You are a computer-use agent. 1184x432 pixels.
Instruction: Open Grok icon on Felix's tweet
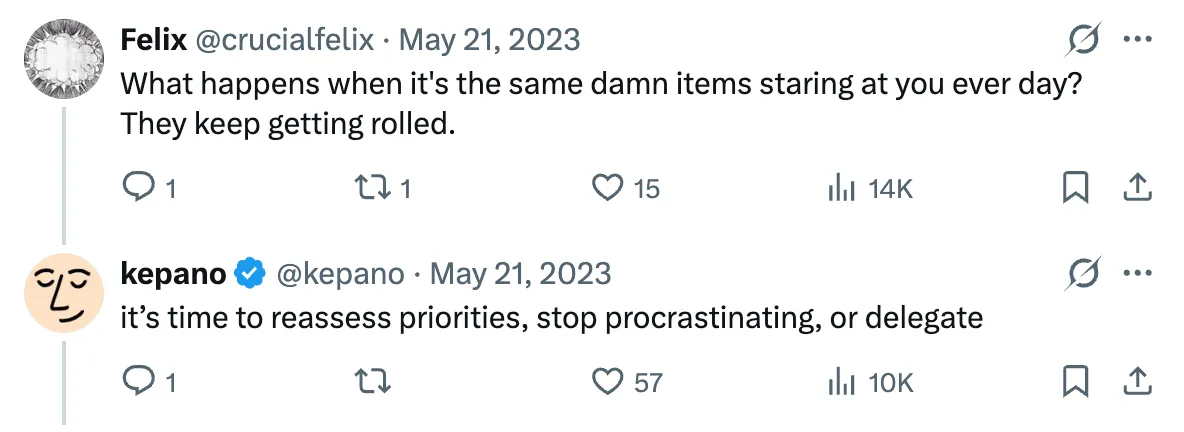pos(1084,40)
